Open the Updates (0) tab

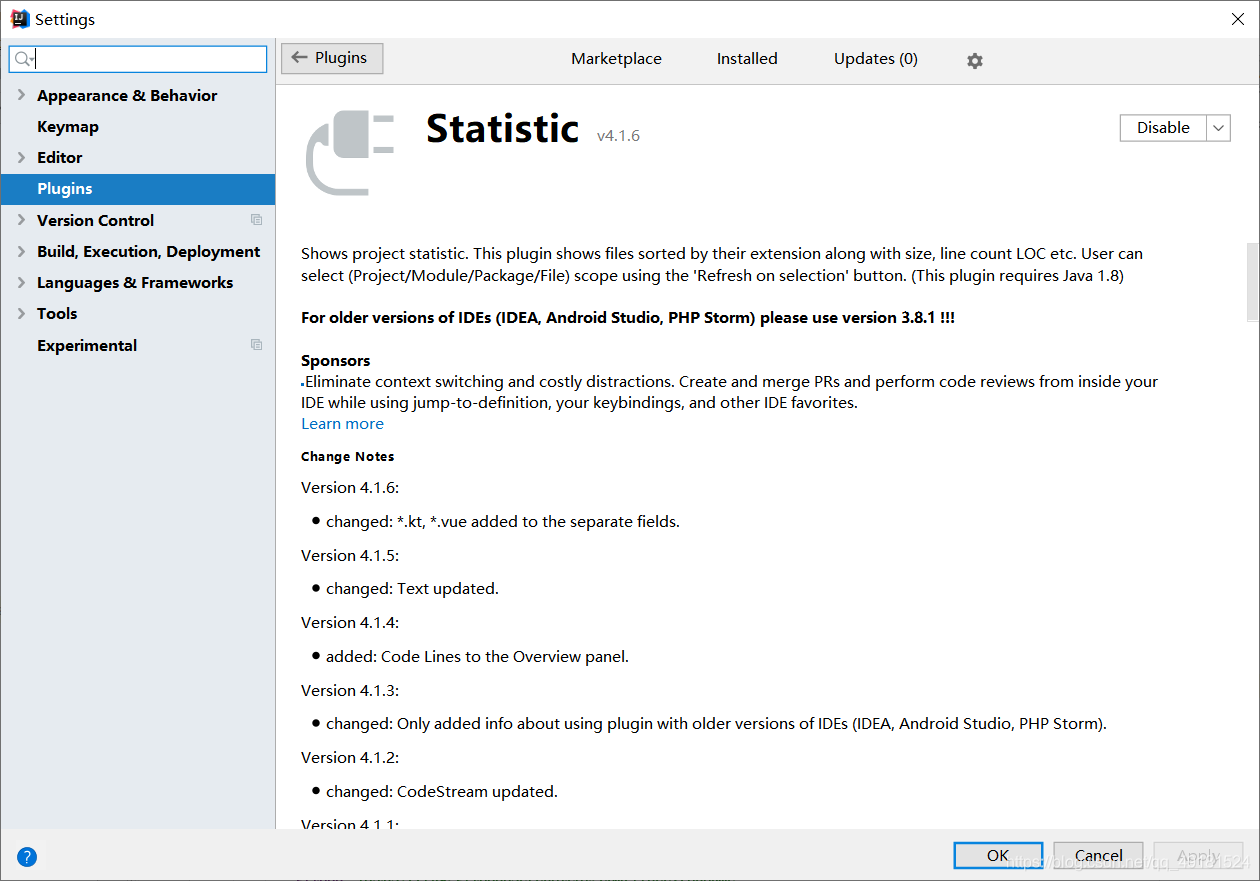pos(875,58)
